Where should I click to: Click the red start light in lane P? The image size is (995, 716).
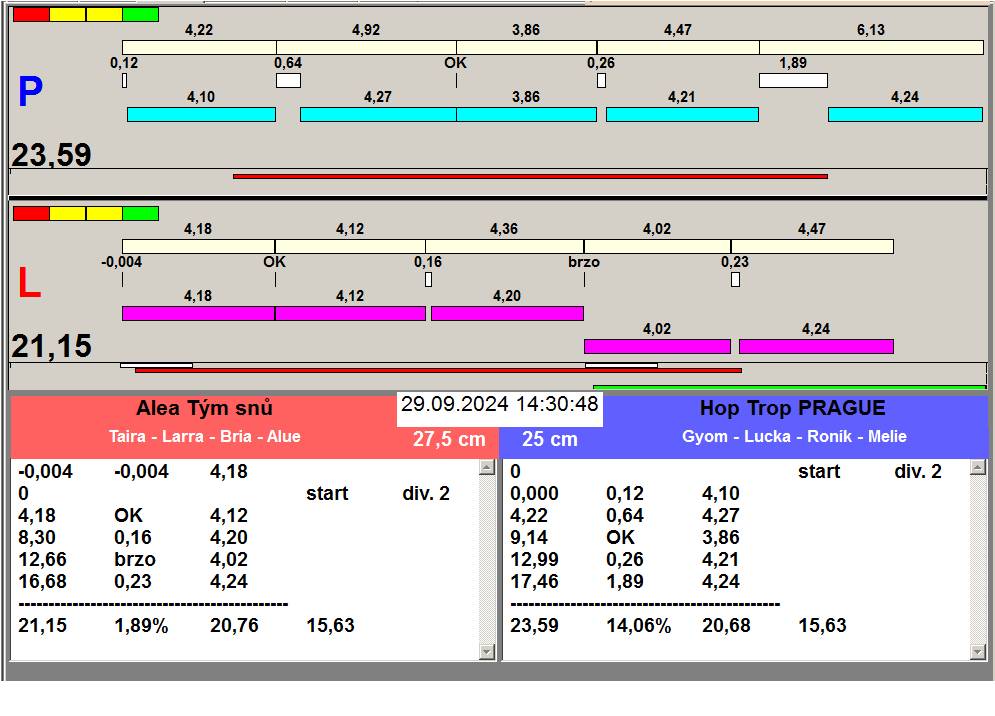tap(30, 15)
